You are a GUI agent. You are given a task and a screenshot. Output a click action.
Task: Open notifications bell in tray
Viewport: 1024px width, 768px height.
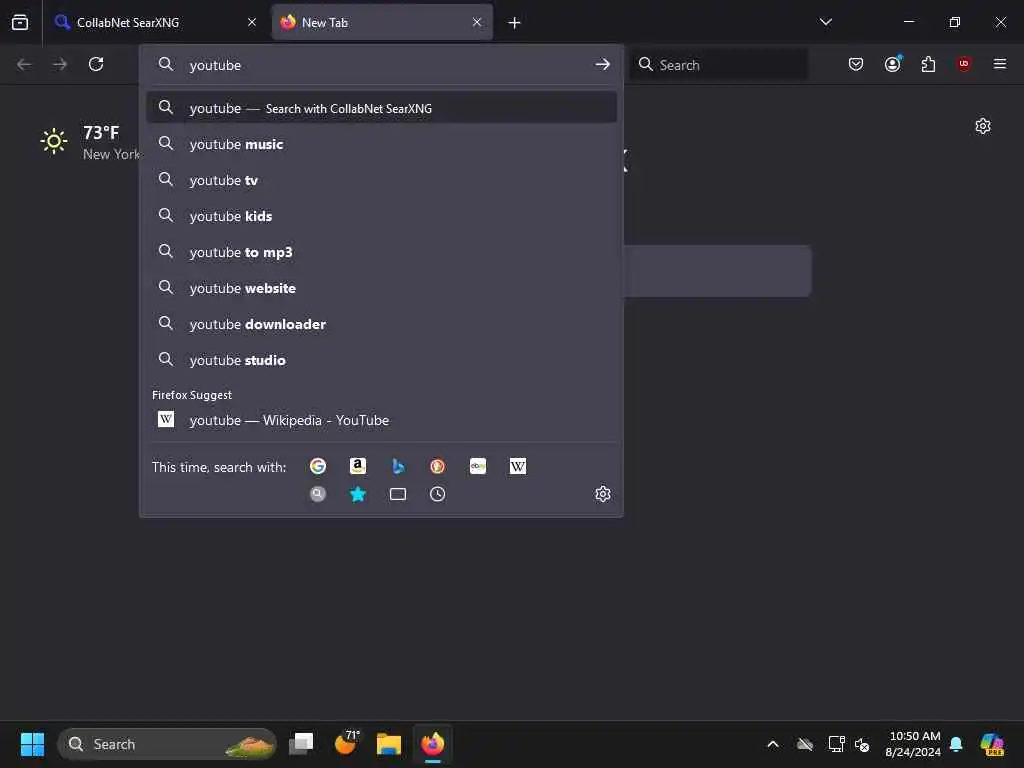pyautogui.click(x=956, y=744)
